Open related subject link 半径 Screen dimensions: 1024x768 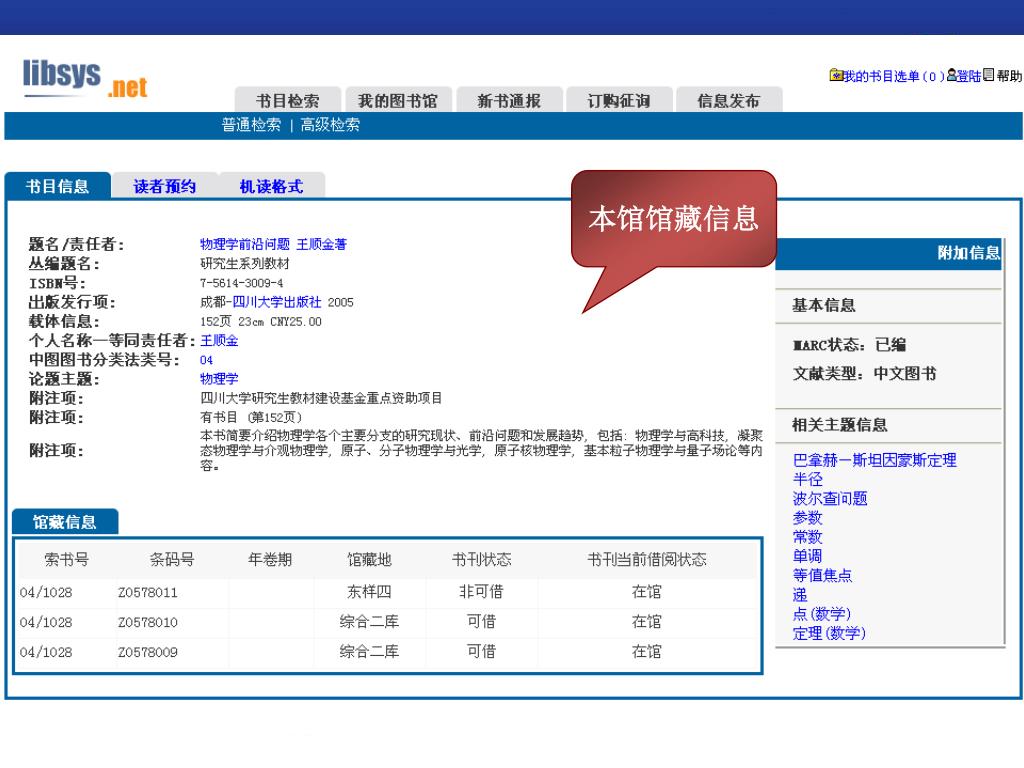click(x=807, y=479)
